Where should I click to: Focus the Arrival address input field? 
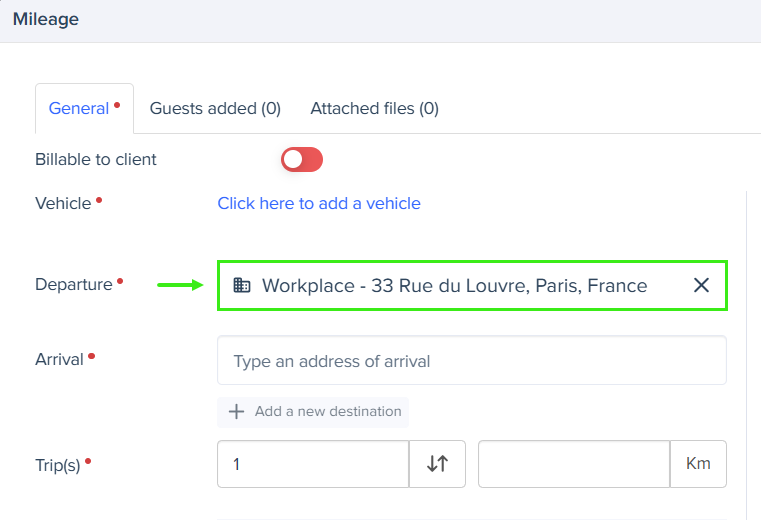[x=472, y=360]
